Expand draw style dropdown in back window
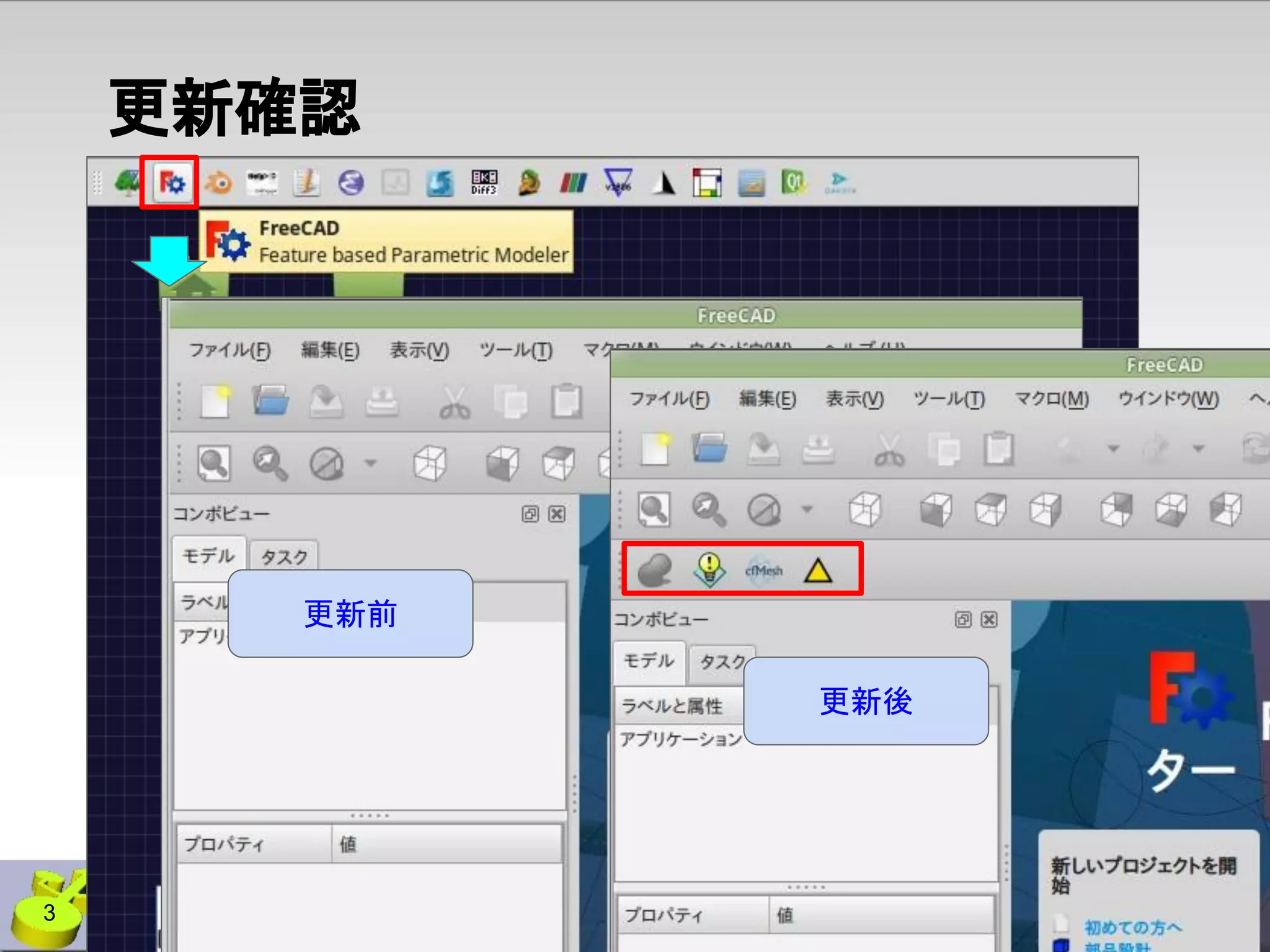Image resolution: width=1270 pixels, height=952 pixels. tap(371, 462)
